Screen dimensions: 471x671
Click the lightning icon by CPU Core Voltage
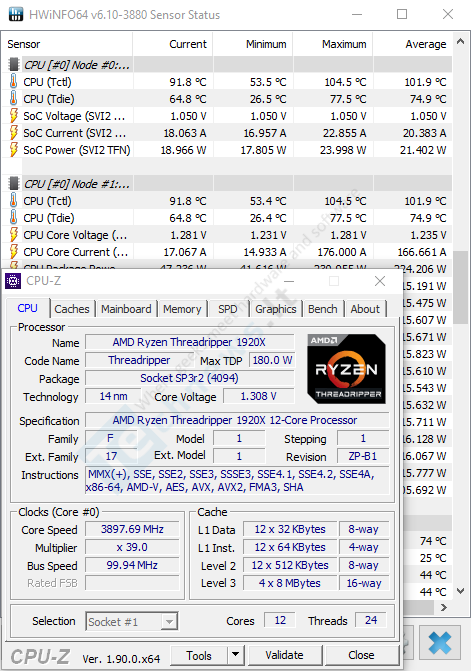[x=14, y=235]
